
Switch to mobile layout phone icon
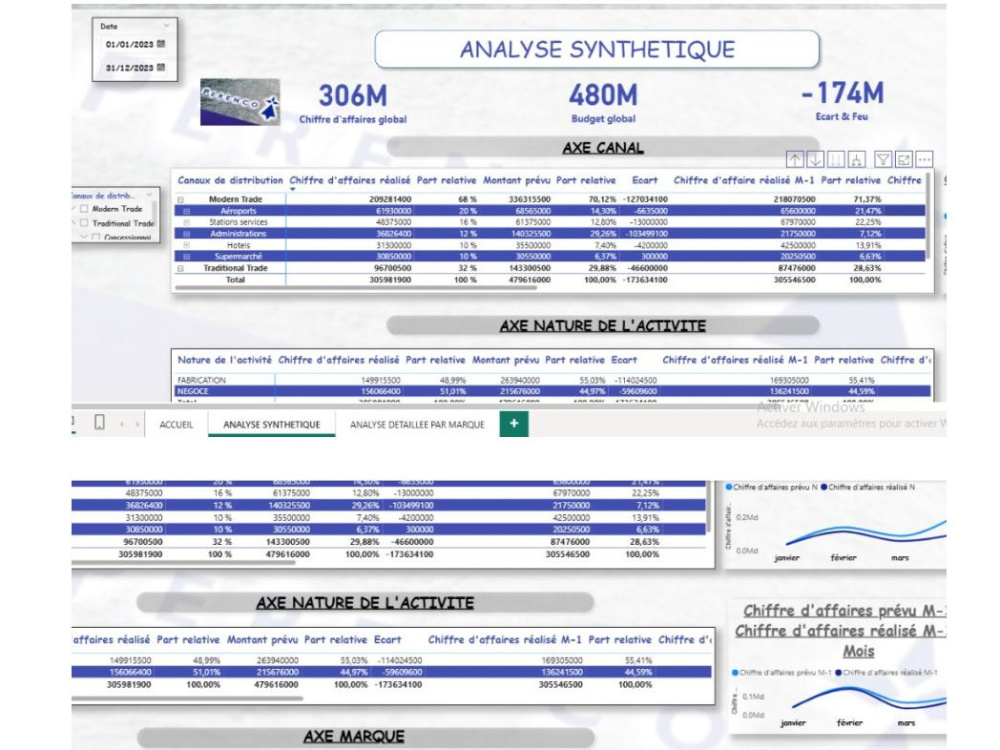[x=99, y=422]
